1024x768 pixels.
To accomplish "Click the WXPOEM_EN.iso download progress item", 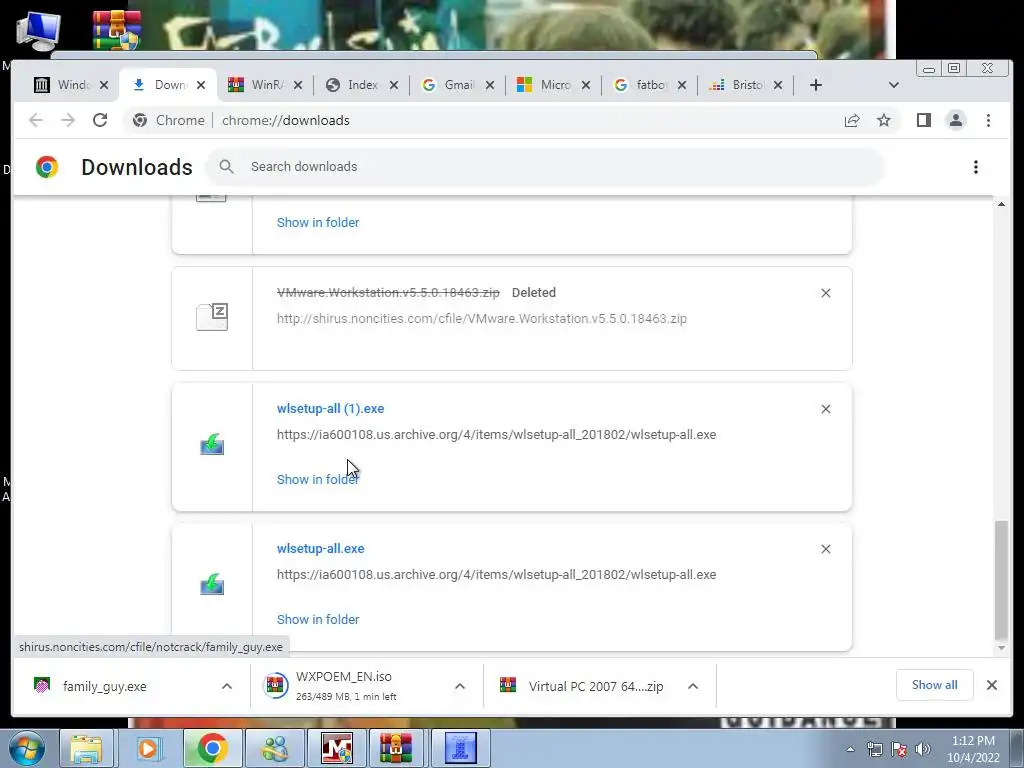I will [346, 686].
